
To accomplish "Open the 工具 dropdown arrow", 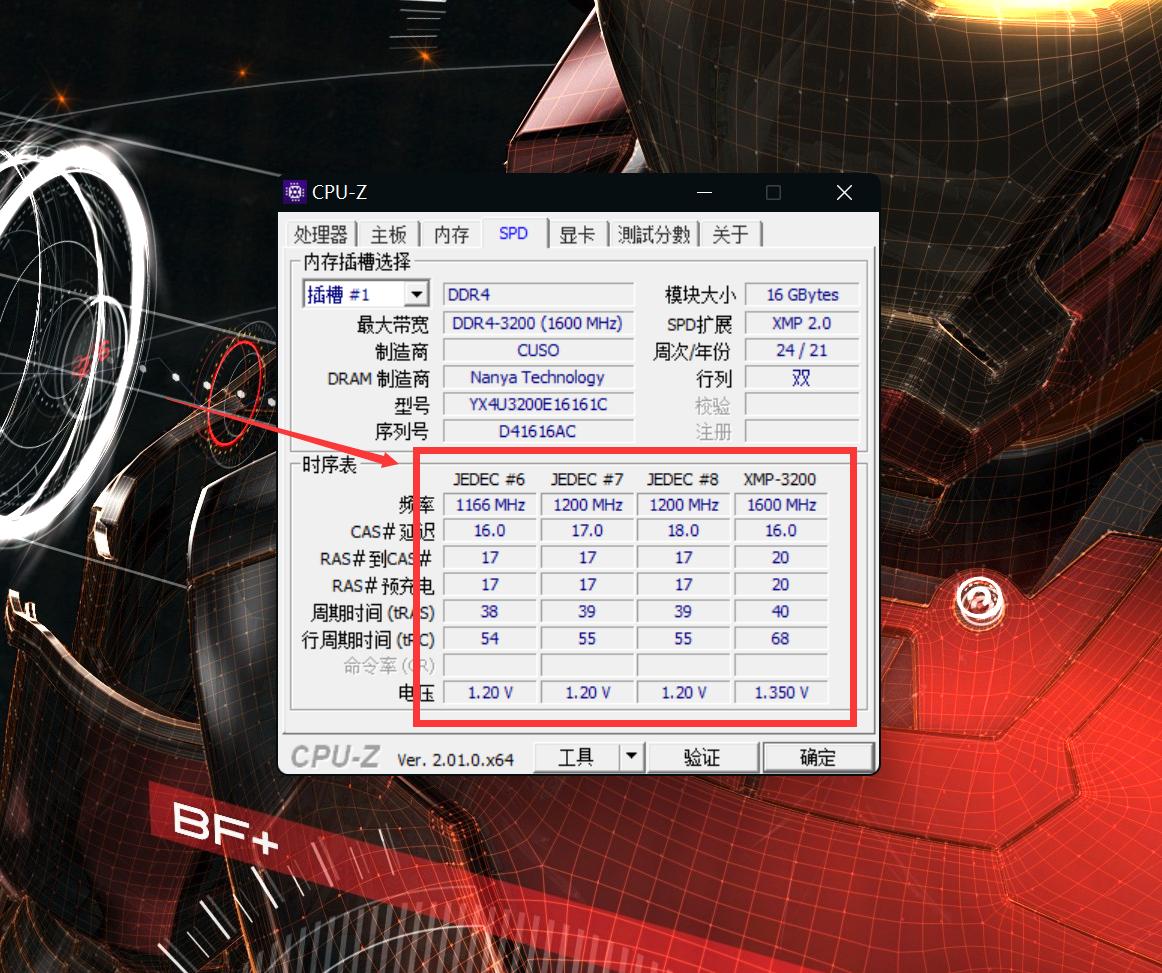I will click(x=631, y=757).
